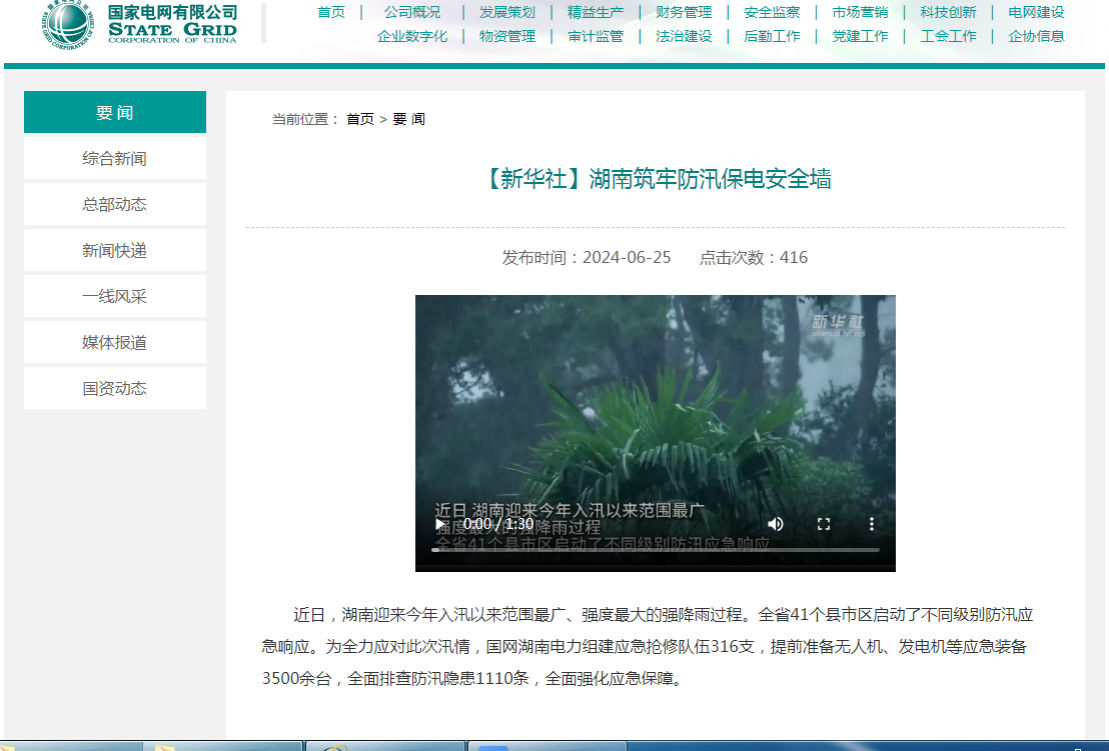The image size is (1109, 751).
Task: Enter fullscreen mode on the video
Action: tap(823, 524)
